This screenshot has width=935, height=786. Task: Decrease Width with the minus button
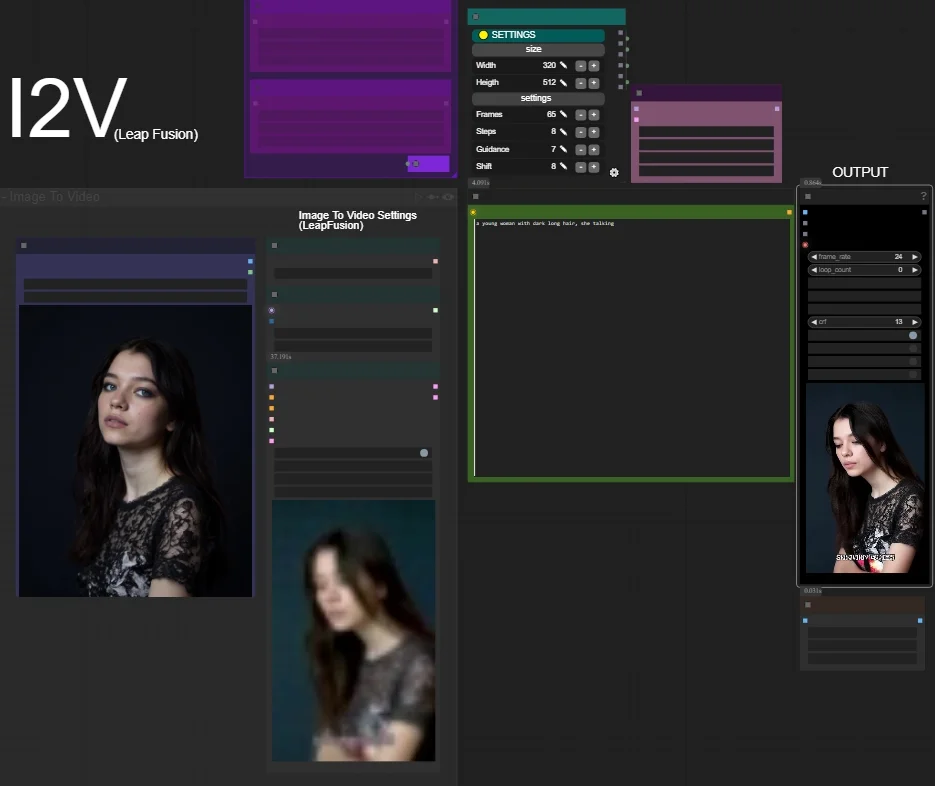coord(581,66)
